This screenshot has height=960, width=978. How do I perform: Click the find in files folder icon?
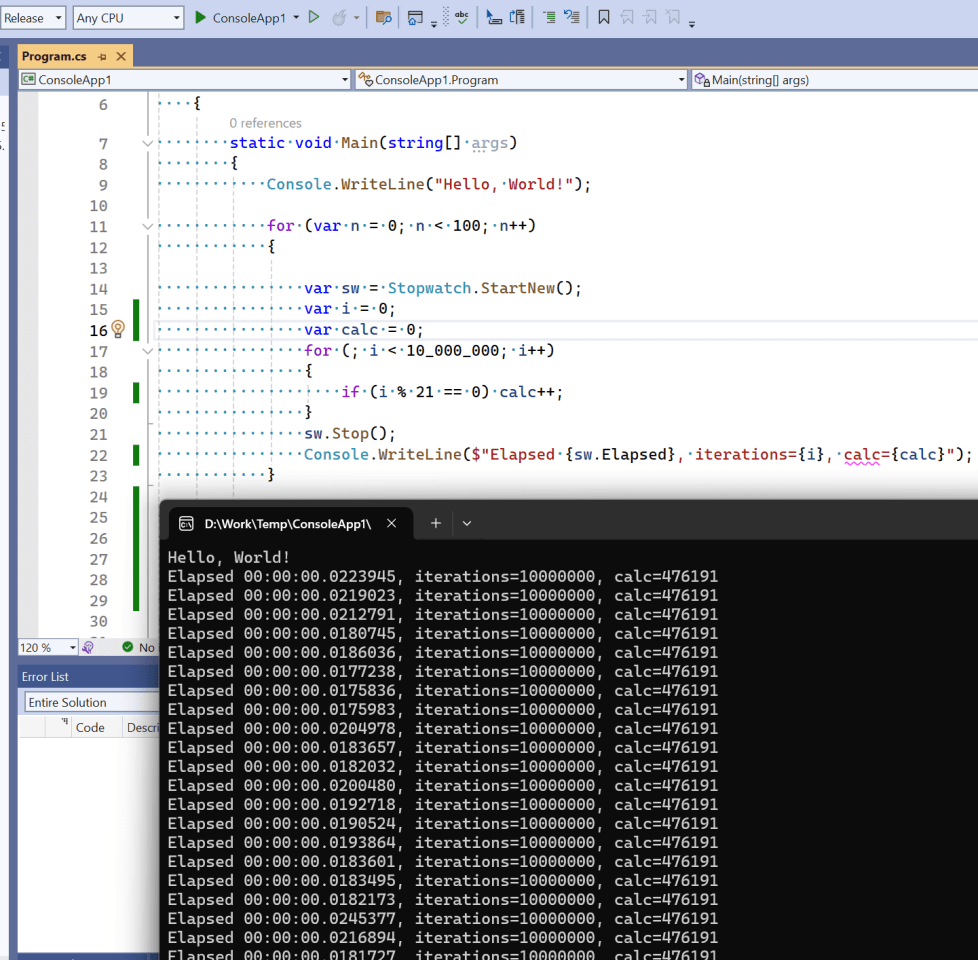(383, 18)
